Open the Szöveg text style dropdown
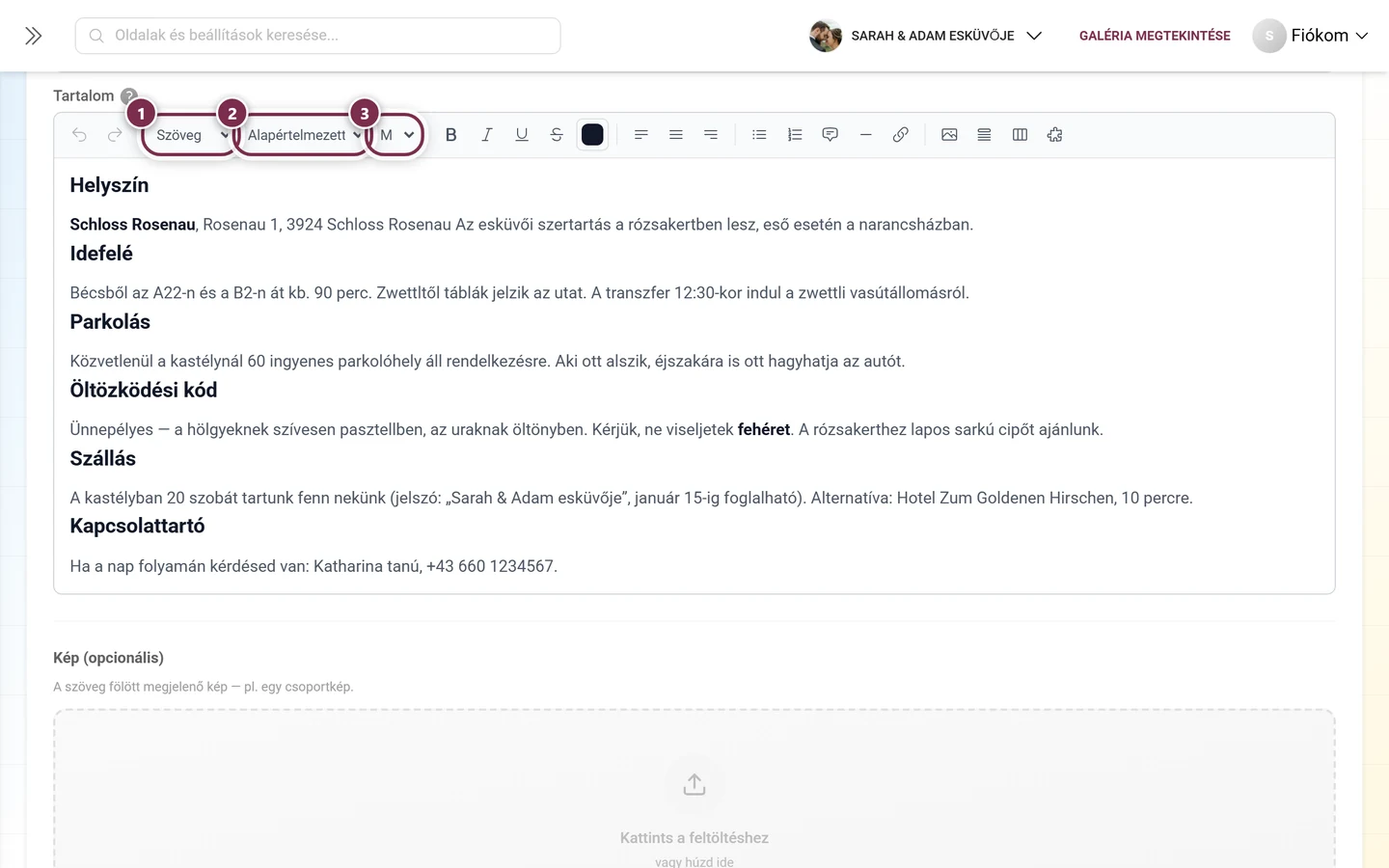This screenshot has height=868, width=1389. tap(191, 135)
